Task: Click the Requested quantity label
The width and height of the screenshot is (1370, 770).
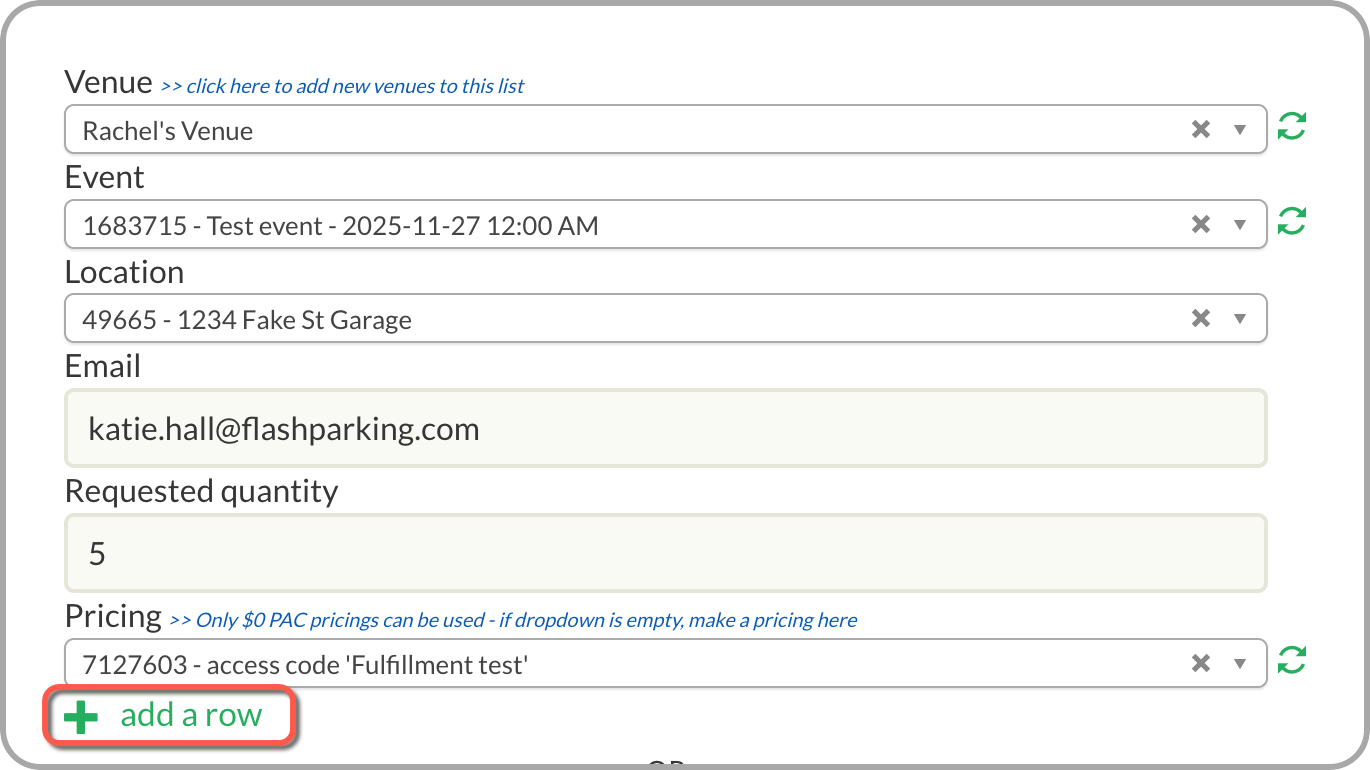Action: tap(202, 491)
